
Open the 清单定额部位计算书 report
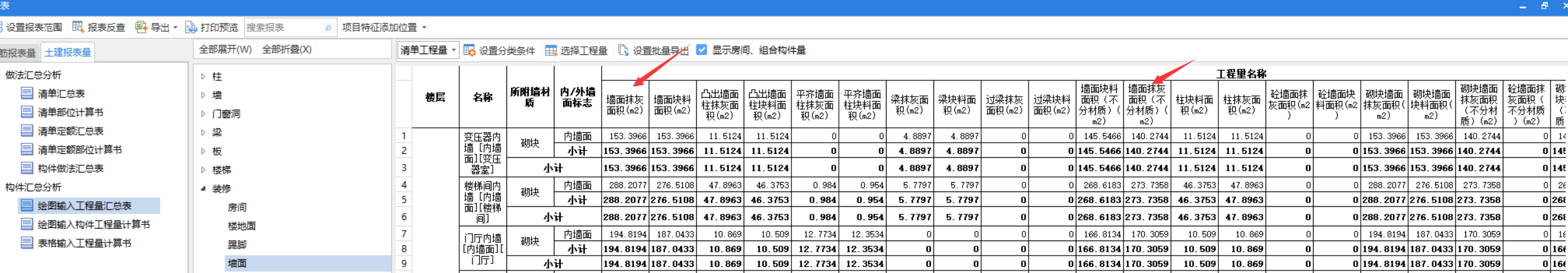80,150
